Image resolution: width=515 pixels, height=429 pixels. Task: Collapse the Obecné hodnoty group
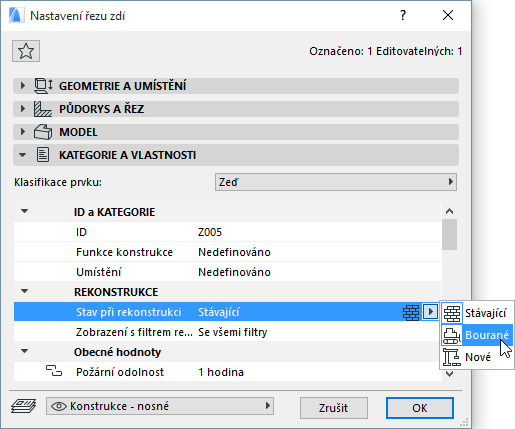coord(24,351)
